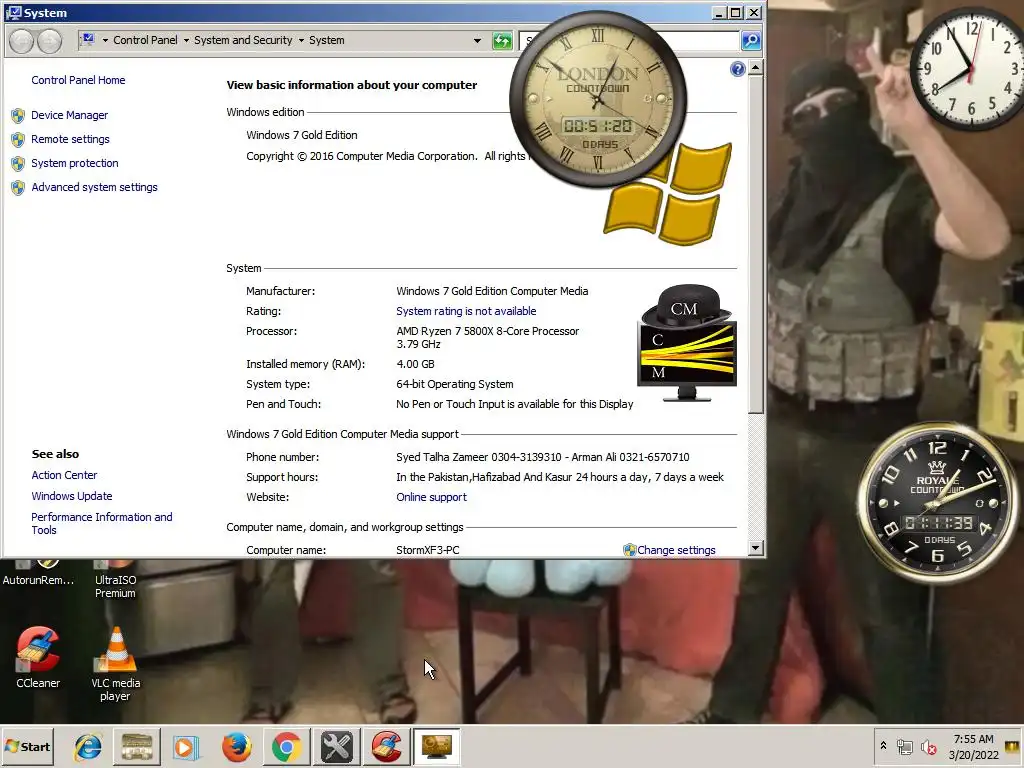The width and height of the screenshot is (1024, 768).
Task: Show hidden tray icons arrow
Action: (x=883, y=746)
